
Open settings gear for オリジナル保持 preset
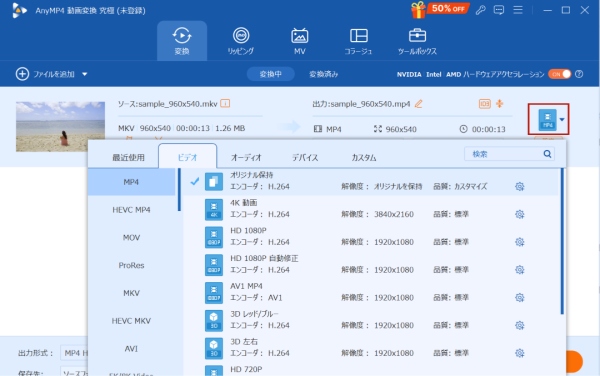519,186
